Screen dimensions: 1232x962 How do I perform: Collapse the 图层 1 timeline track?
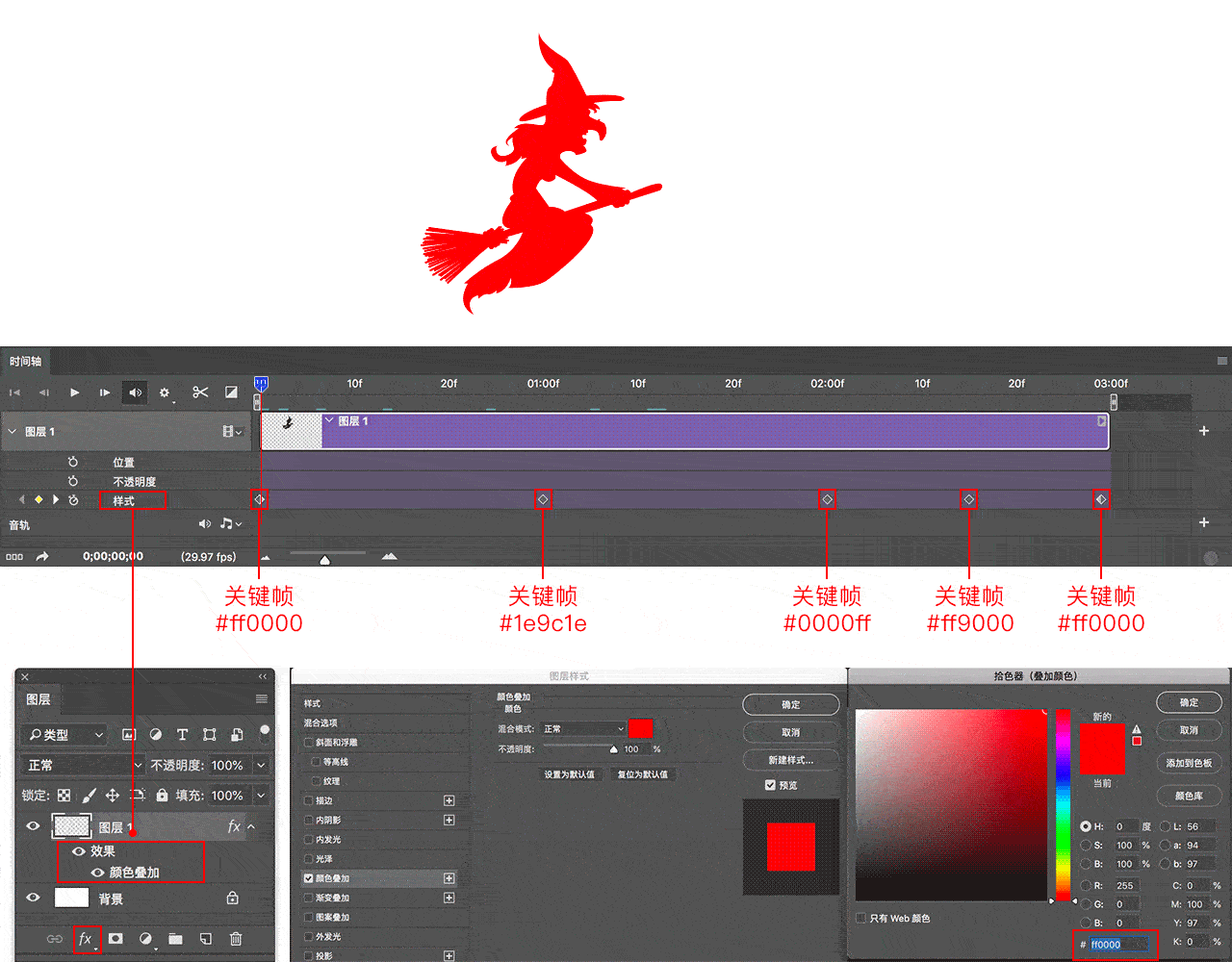(x=13, y=432)
